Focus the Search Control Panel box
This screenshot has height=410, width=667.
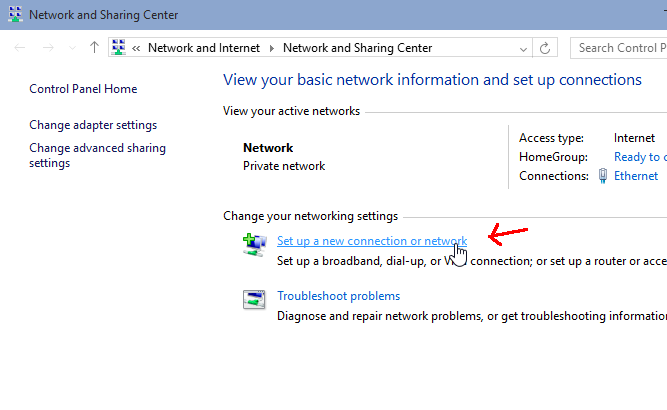coord(619,48)
